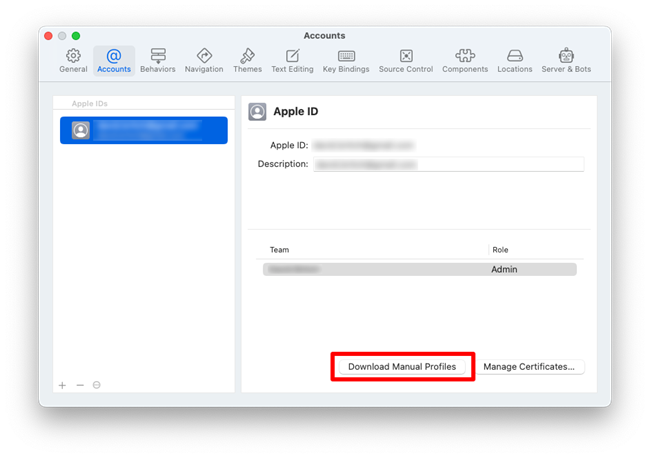Screen dimensions: 650x458
Task: Add a new account with plus button
Action: tap(62, 385)
